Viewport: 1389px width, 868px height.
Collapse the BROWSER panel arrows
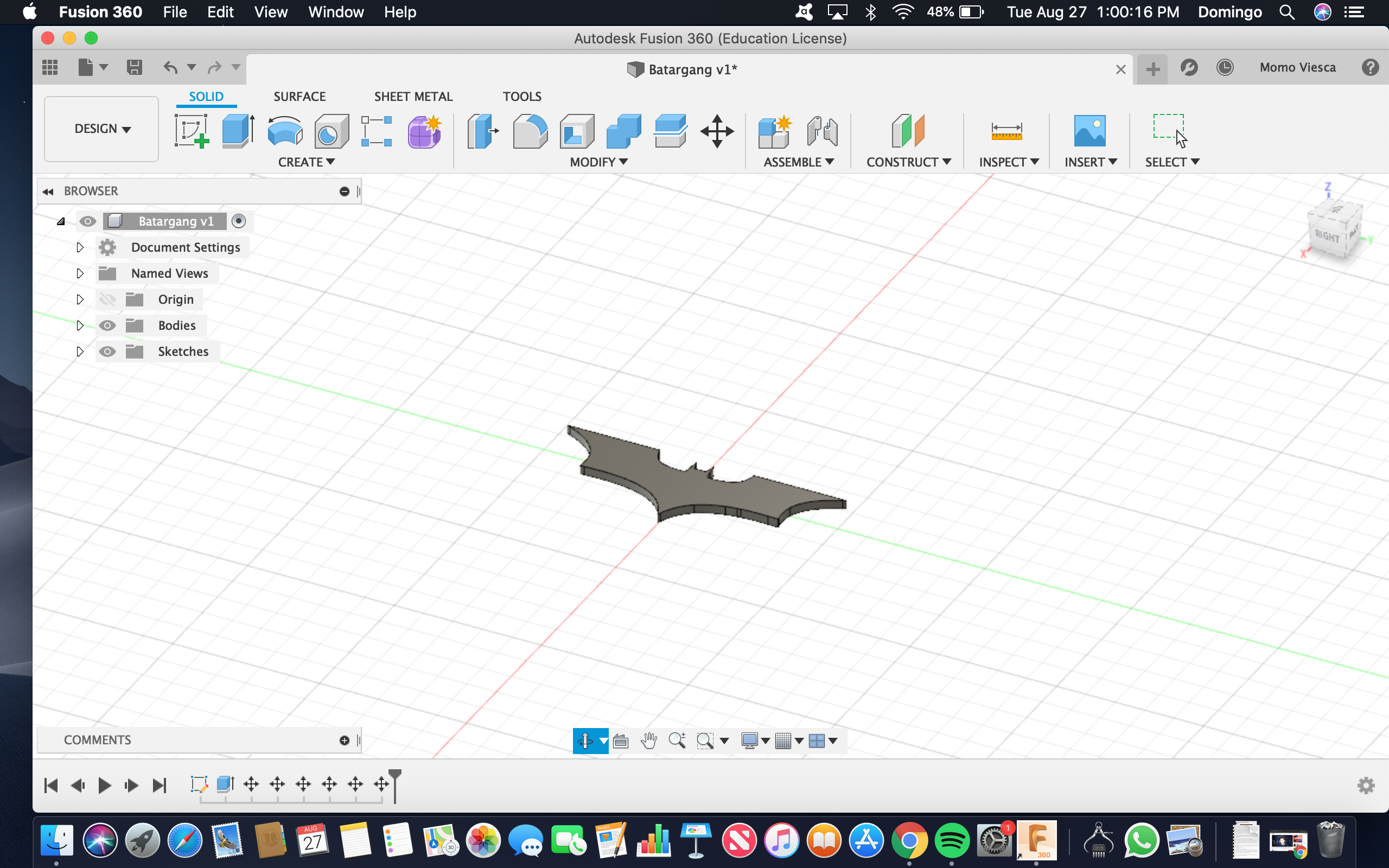tap(48, 191)
